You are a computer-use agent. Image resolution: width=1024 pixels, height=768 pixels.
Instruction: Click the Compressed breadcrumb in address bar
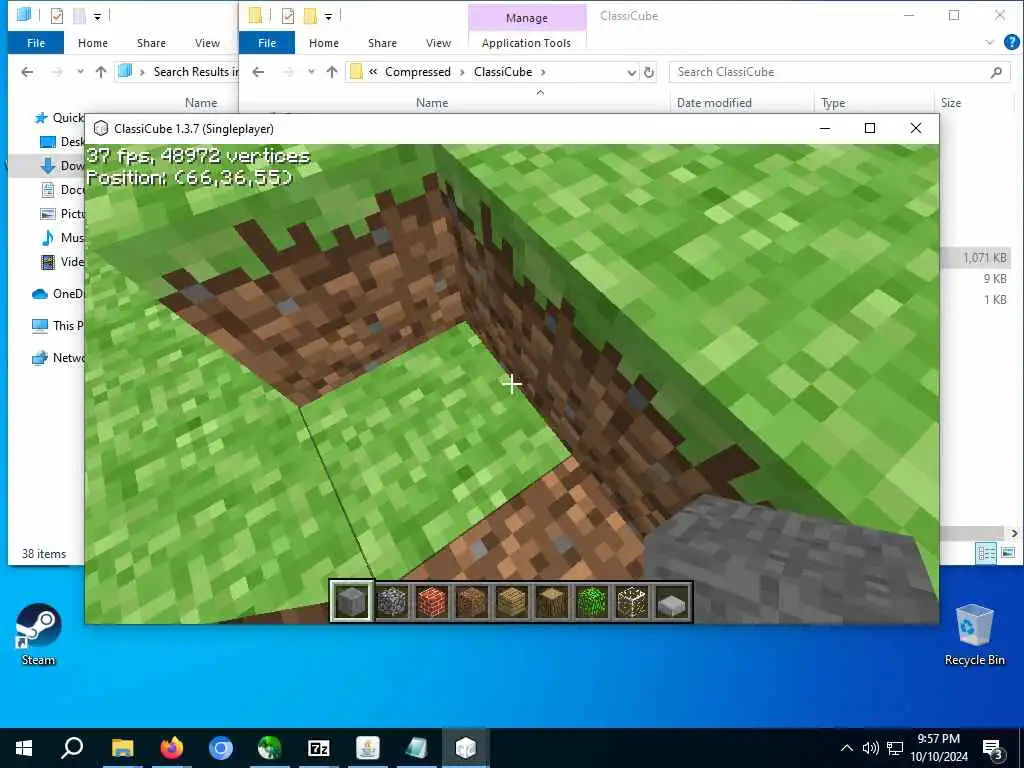[x=417, y=72]
